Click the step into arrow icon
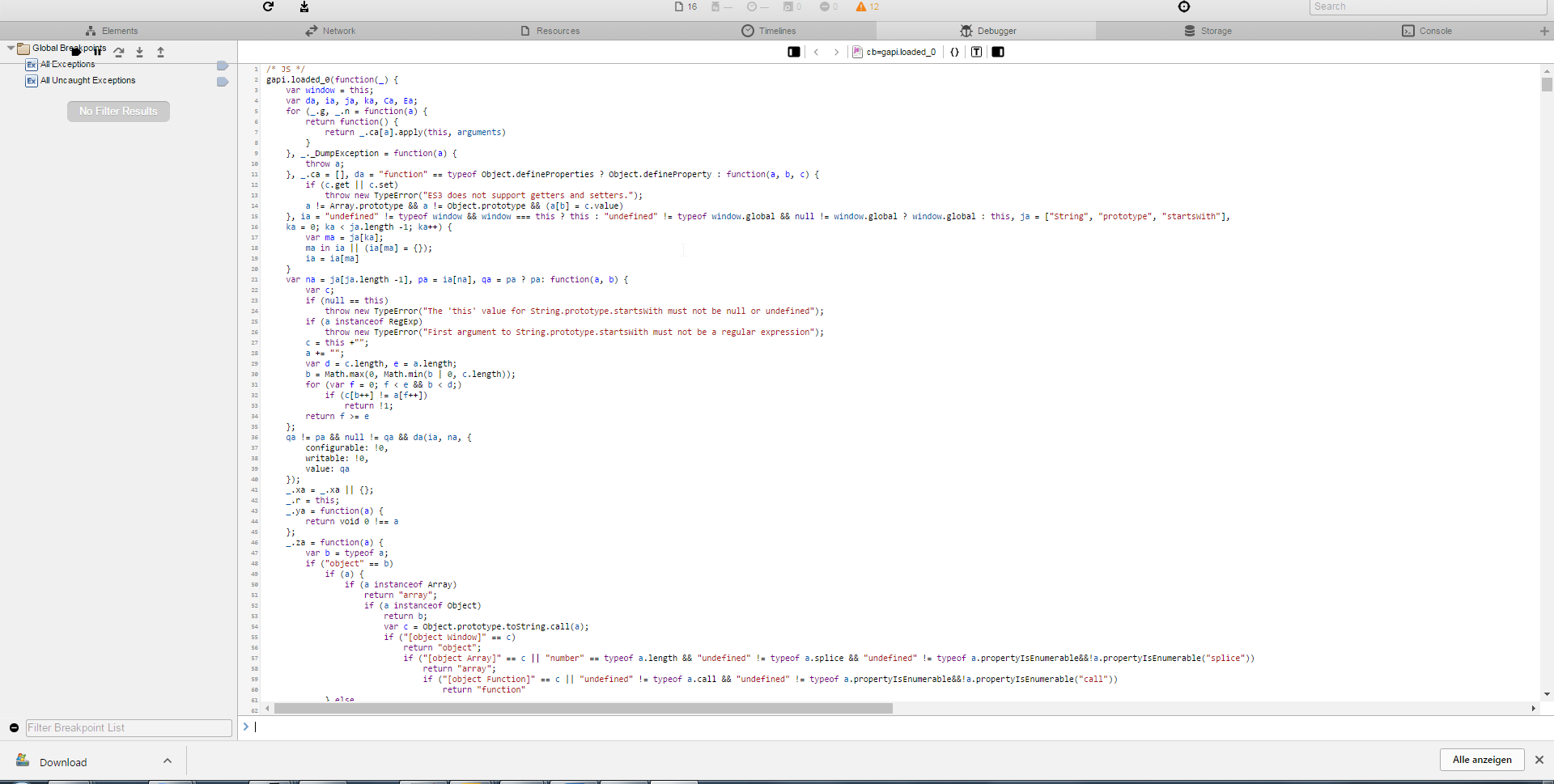 tap(140, 52)
